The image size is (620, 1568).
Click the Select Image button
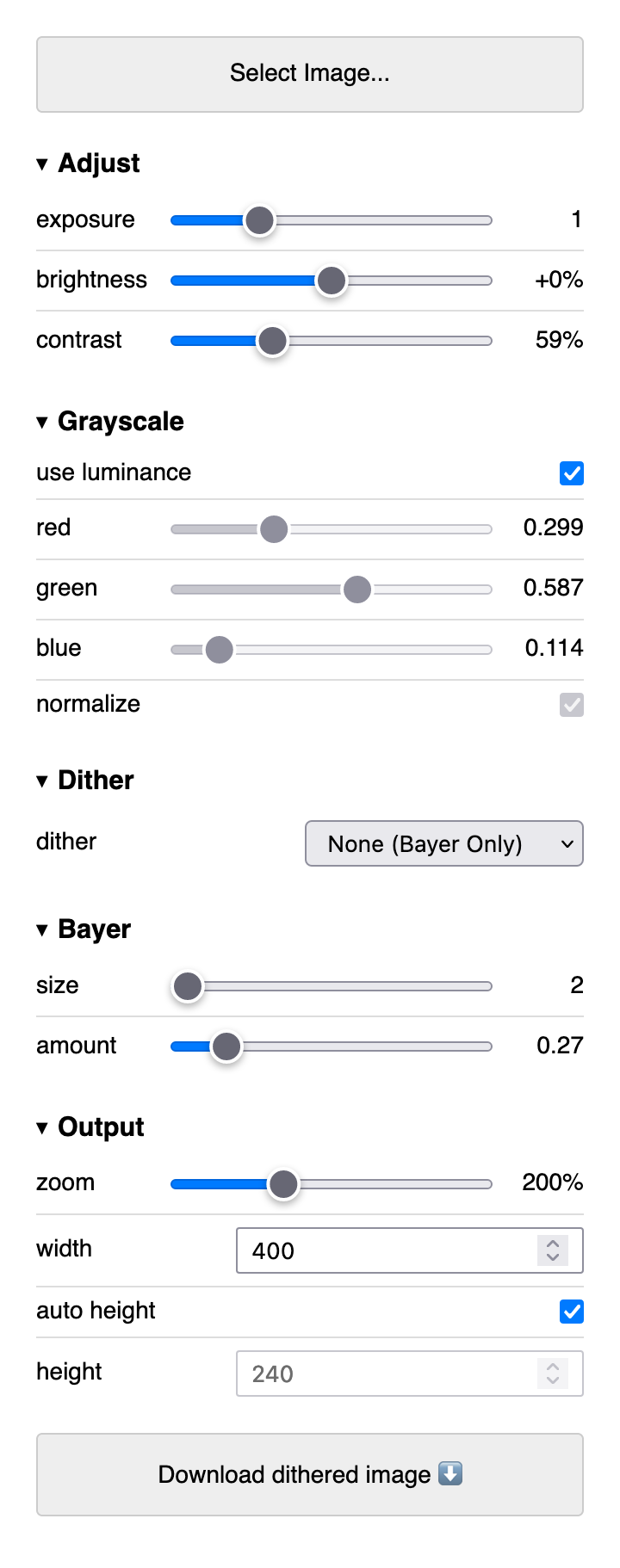(x=310, y=74)
